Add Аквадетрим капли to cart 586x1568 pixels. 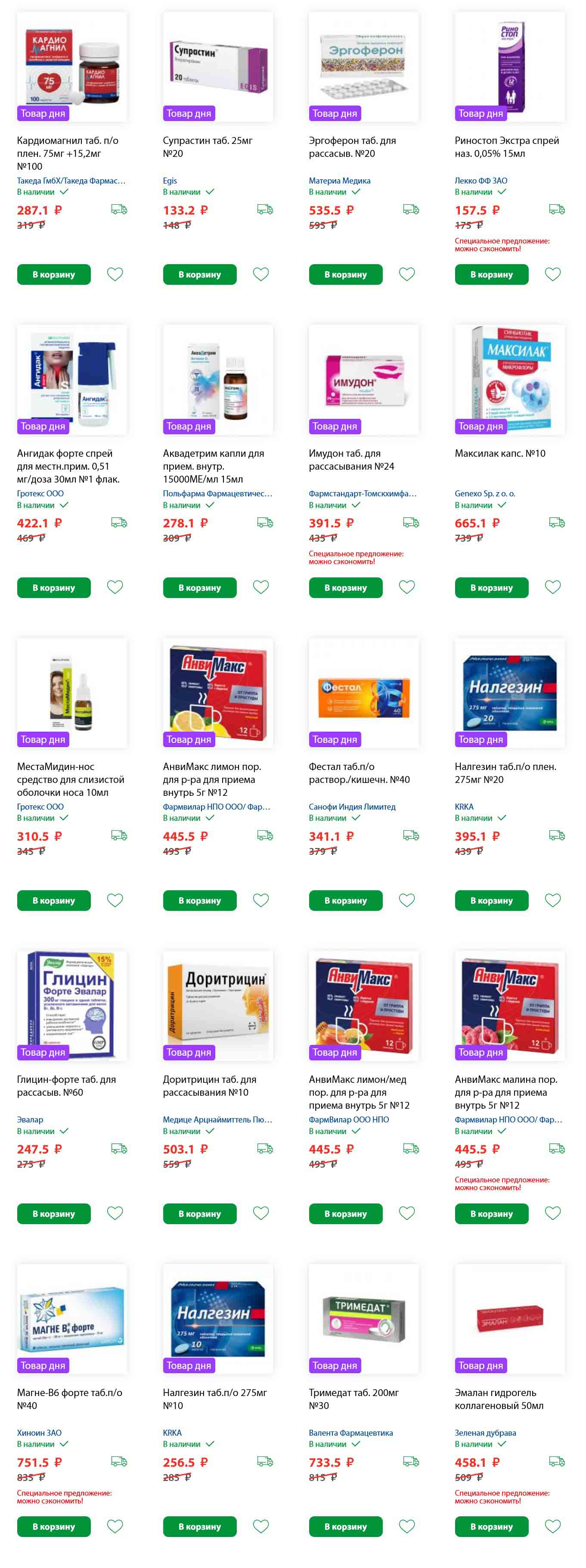[x=200, y=587]
